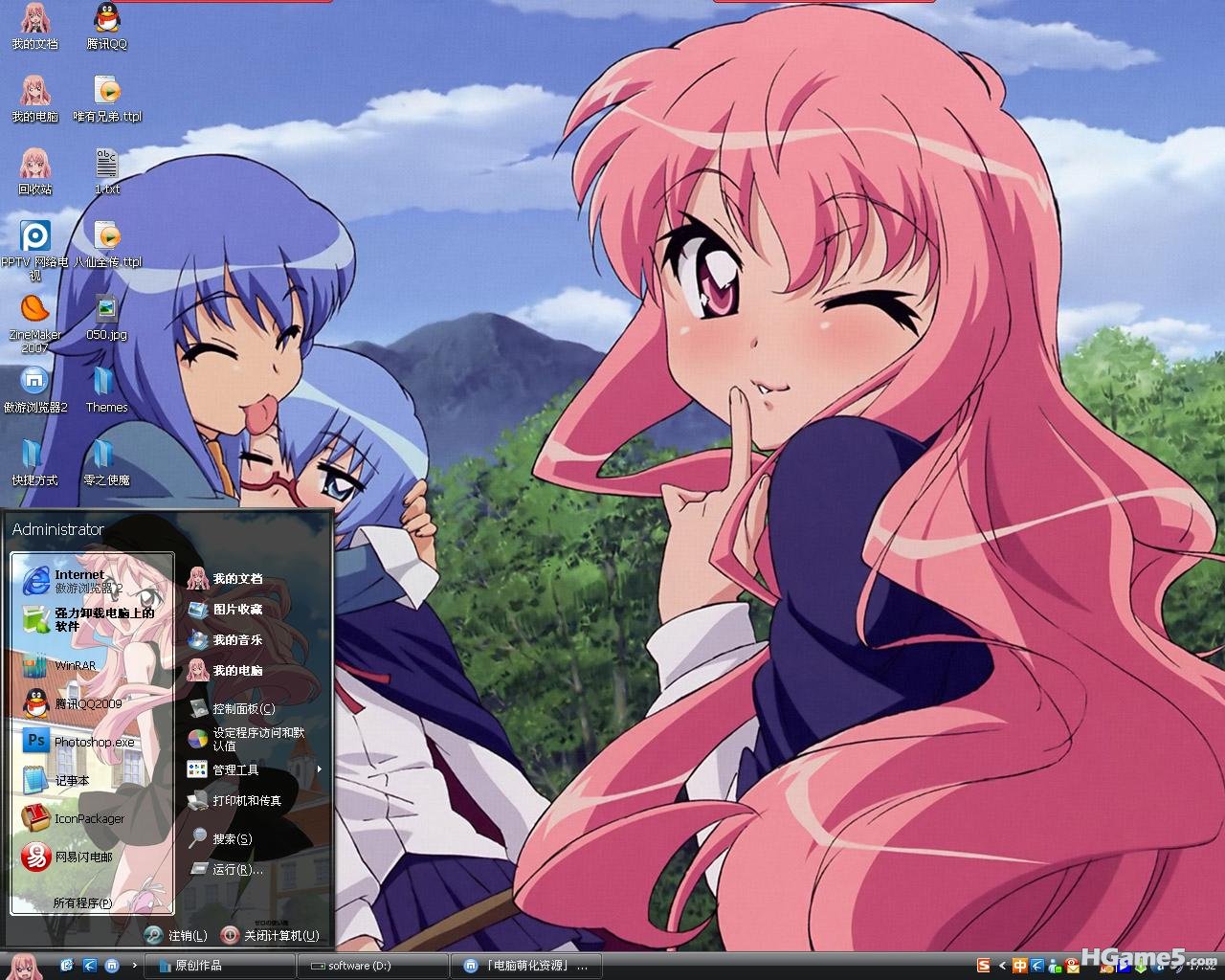The height and width of the screenshot is (980, 1225).
Task: Switch to the 电脑萌化资源 browser taskbar window
Action: [x=527, y=966]
